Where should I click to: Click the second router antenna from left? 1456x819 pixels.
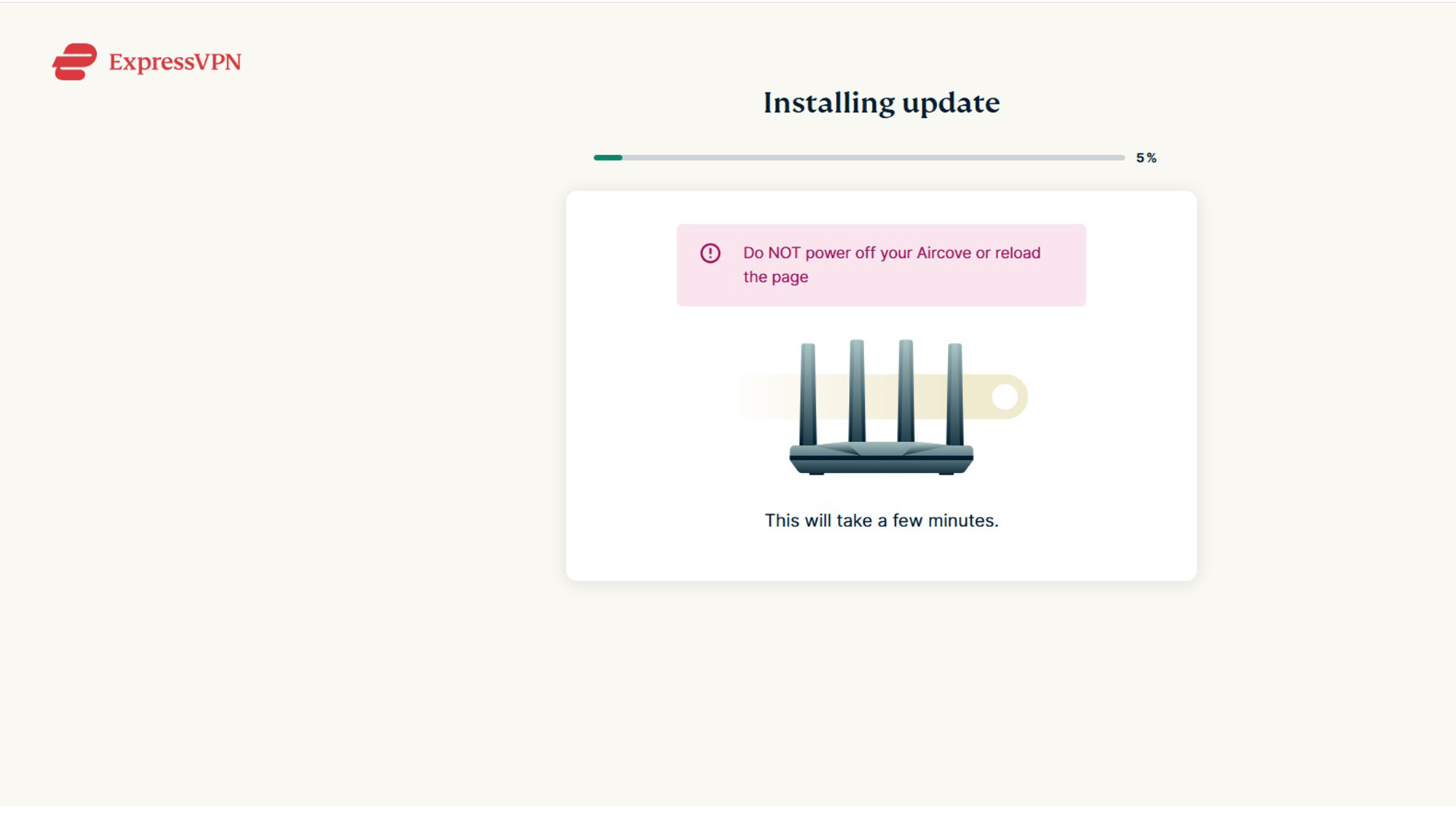point(857,389)
